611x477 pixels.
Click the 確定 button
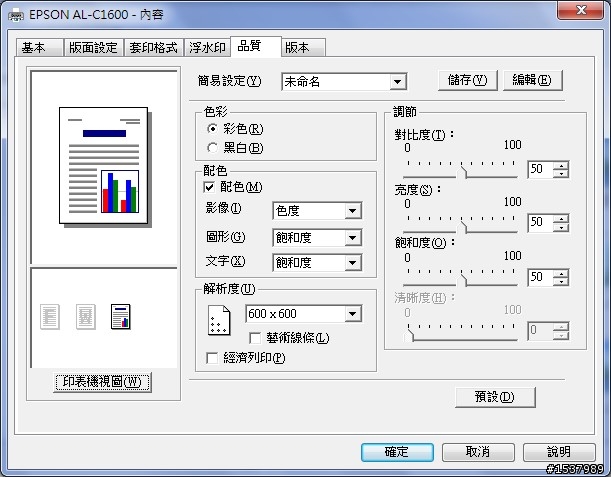coord(397,452)
